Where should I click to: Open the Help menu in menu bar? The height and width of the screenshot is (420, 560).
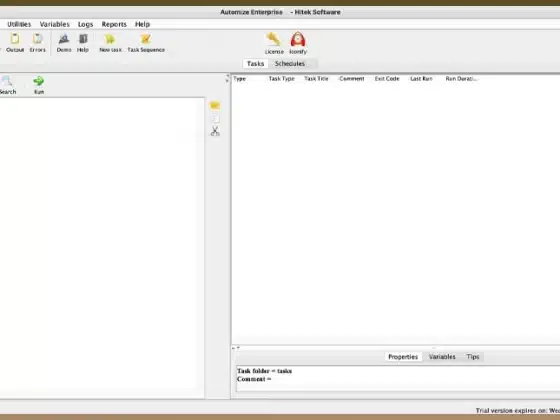point(142,24)
